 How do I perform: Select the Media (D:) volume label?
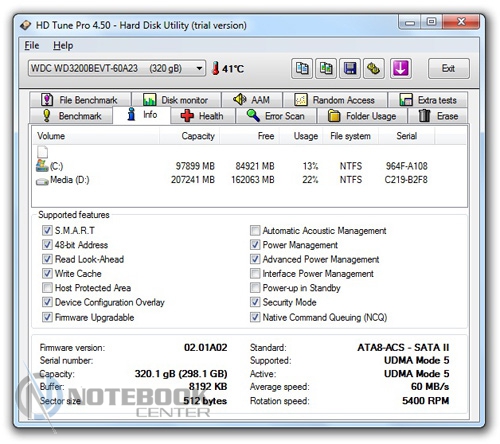(70, 180)
